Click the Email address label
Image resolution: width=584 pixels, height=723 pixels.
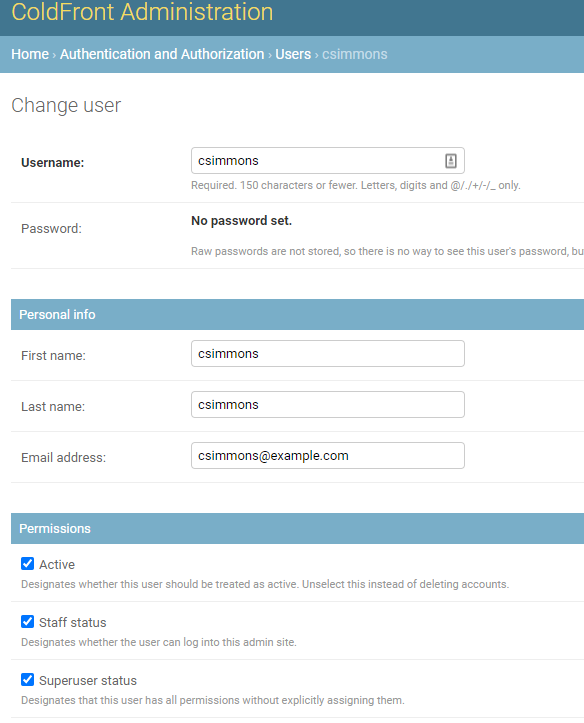(x=64, y=458)
